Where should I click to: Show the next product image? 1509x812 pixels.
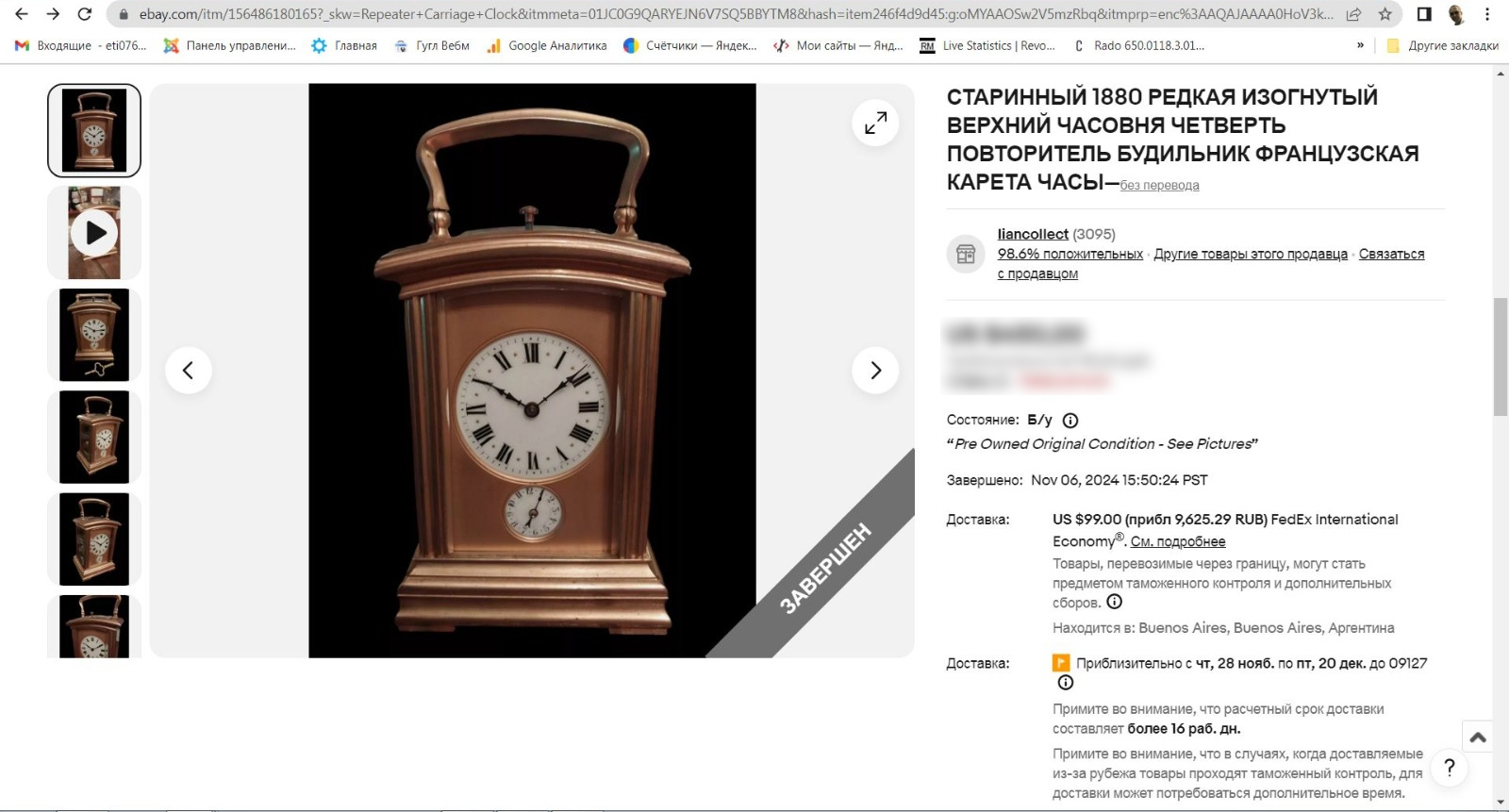(875, 371)
